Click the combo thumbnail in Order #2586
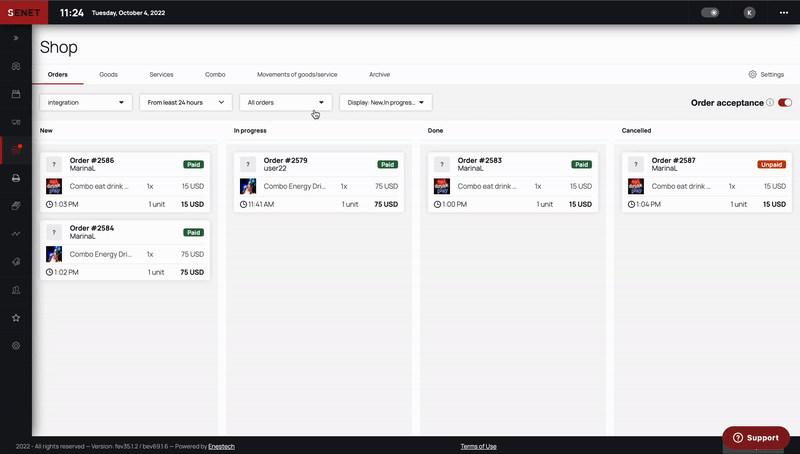Viewport: 800px width, 454px height. [54, 186]
